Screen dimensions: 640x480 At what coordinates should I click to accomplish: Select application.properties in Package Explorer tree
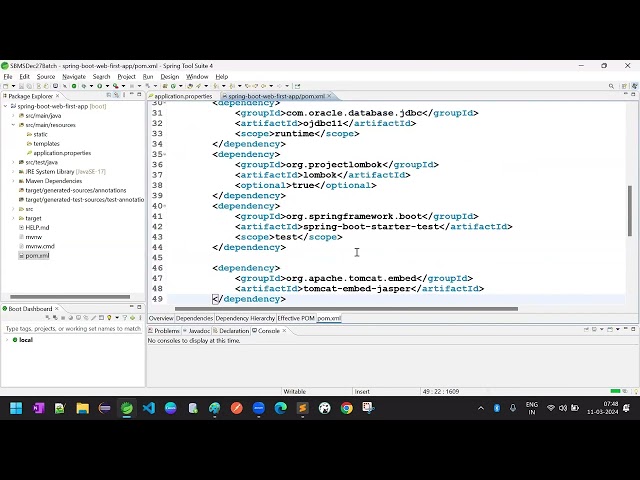59,153
